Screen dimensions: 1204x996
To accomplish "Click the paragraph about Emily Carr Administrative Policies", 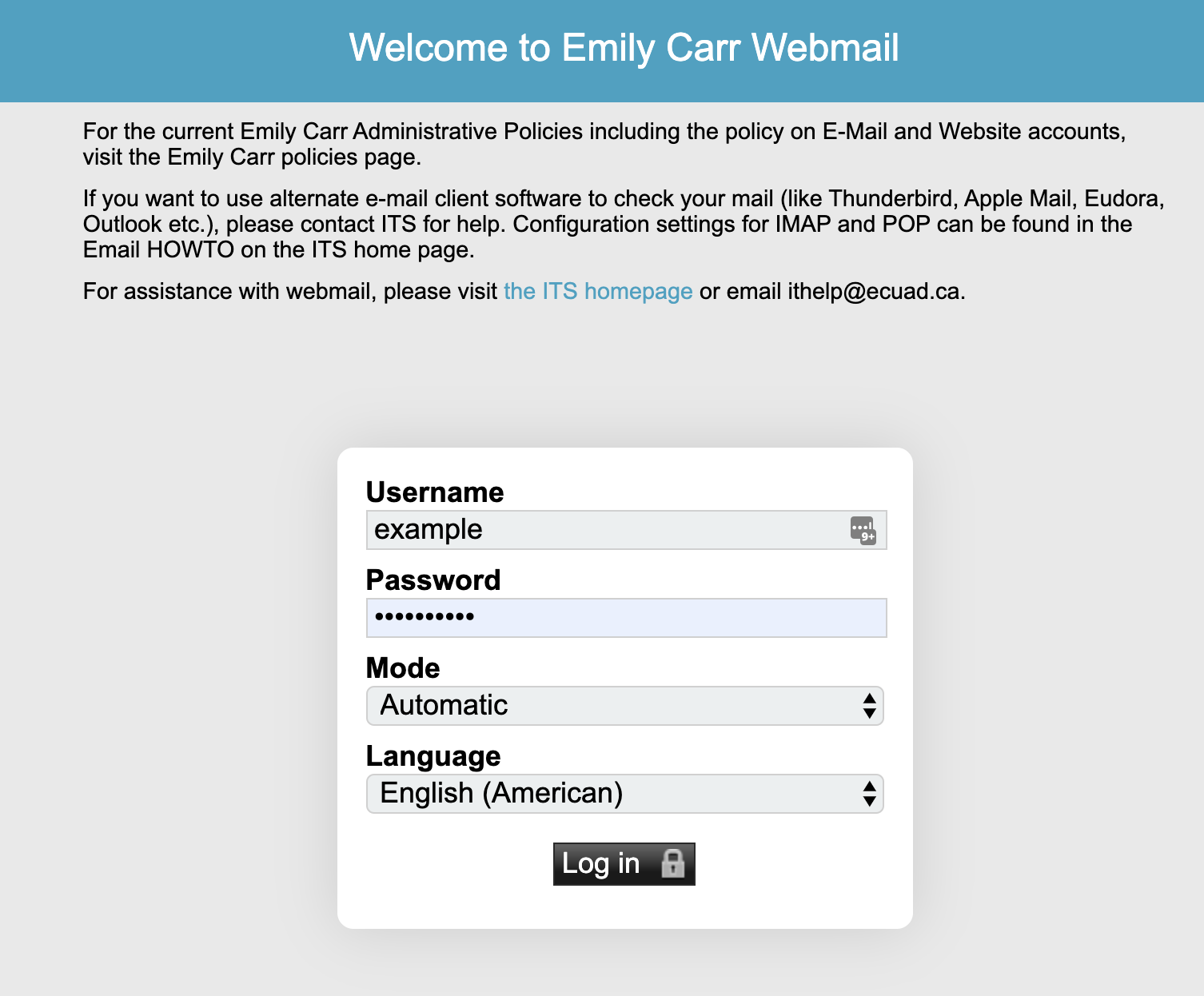I will (604, 144).
